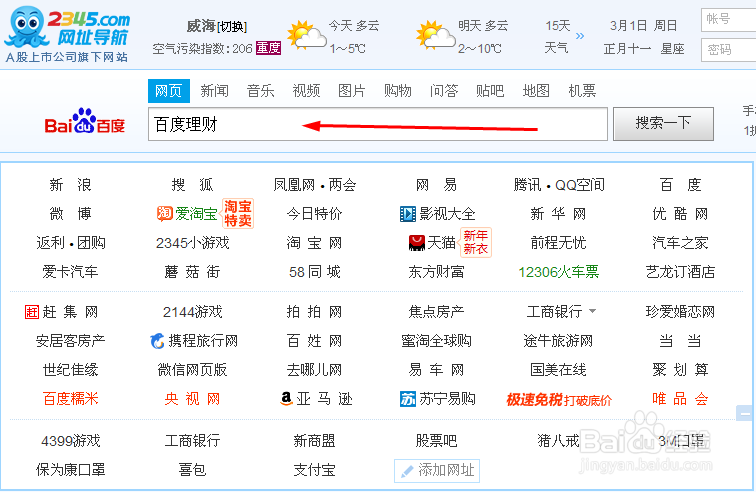This screenshot has height=492, width=756.
Task: Open the 百度糯米 link
Action: (x=70, y=399)
